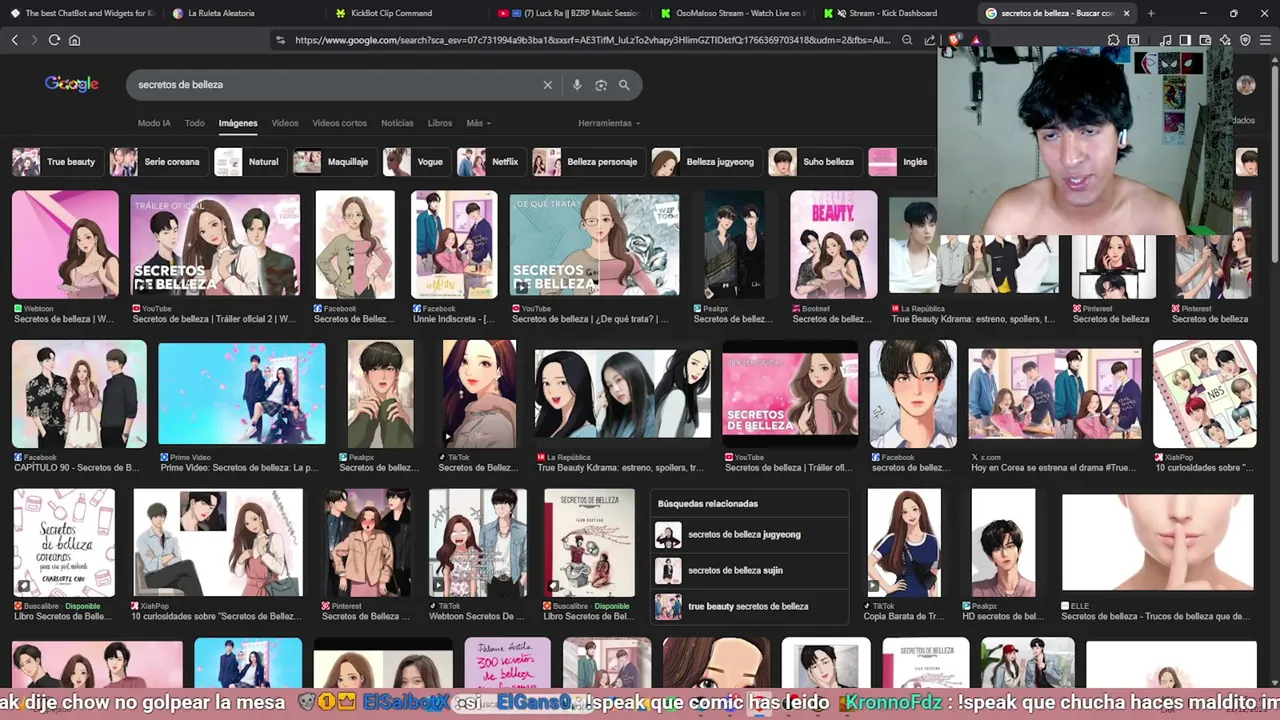This screenshot has height=720, width=1280.
Task: Filter images by Maquillaje chip
Action: (x=335, y=162)
